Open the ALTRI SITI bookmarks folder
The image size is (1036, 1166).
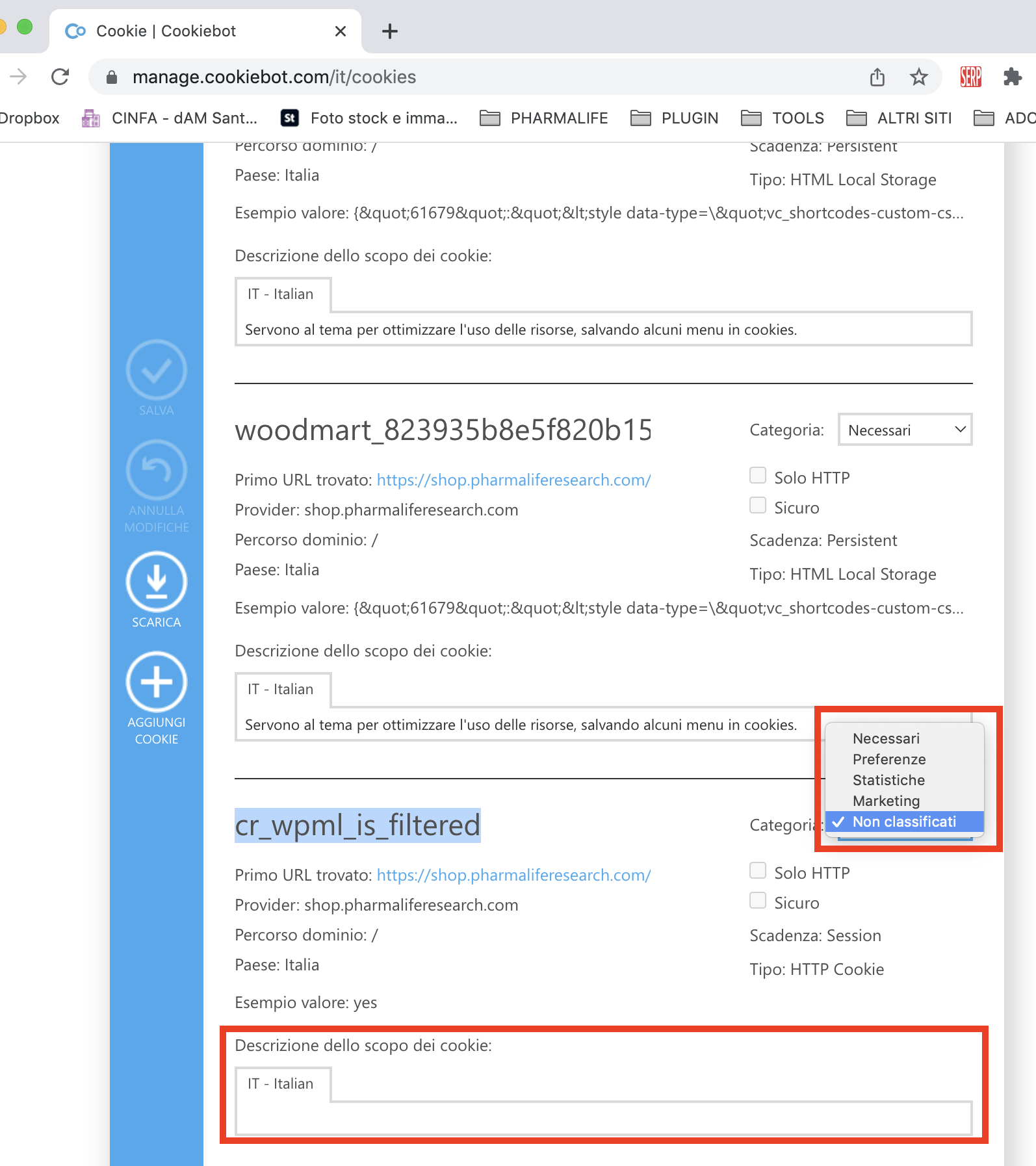click(899, 118)
